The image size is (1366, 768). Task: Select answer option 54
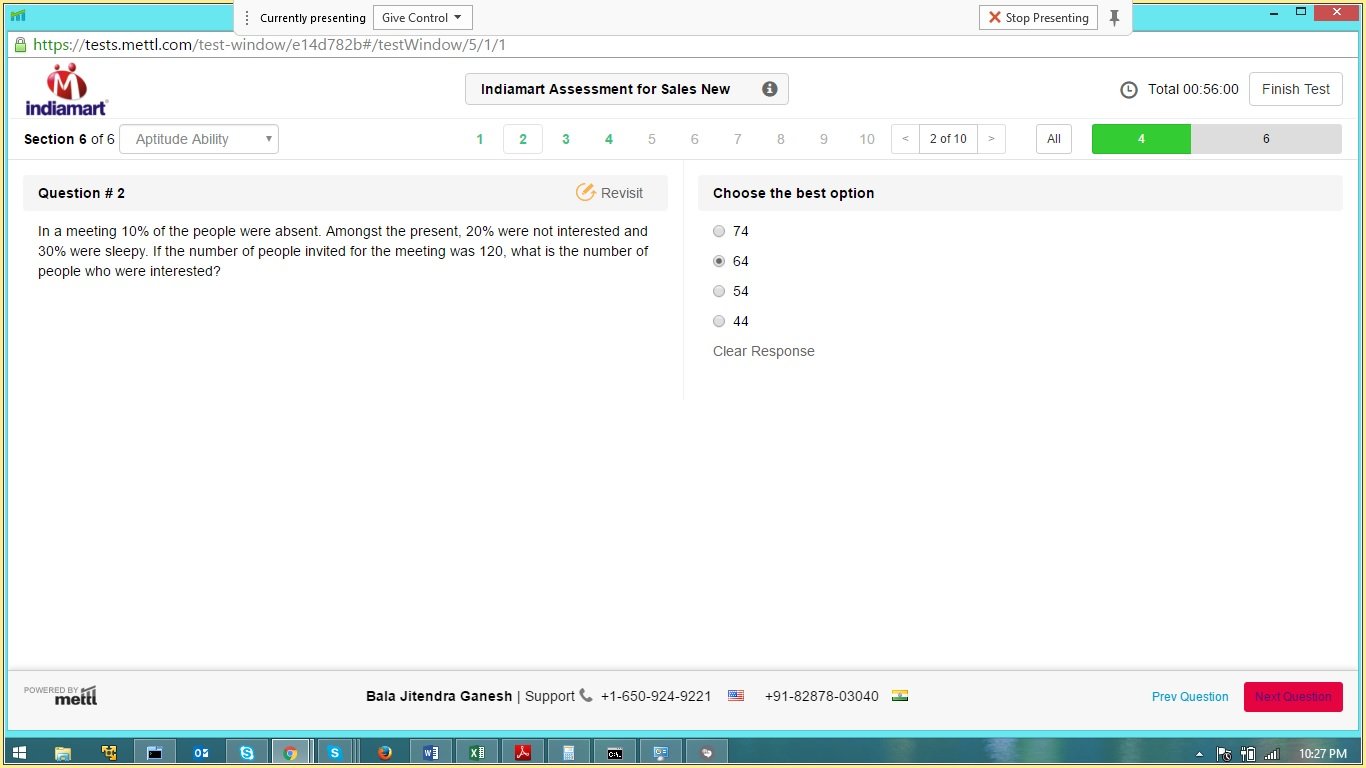click(719, 291)
